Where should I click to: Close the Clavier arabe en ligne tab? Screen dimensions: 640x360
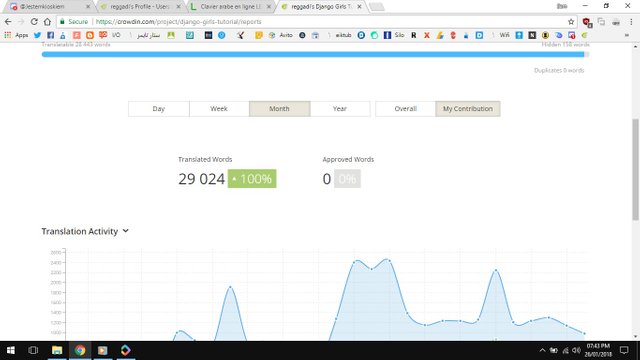[269, 7]
